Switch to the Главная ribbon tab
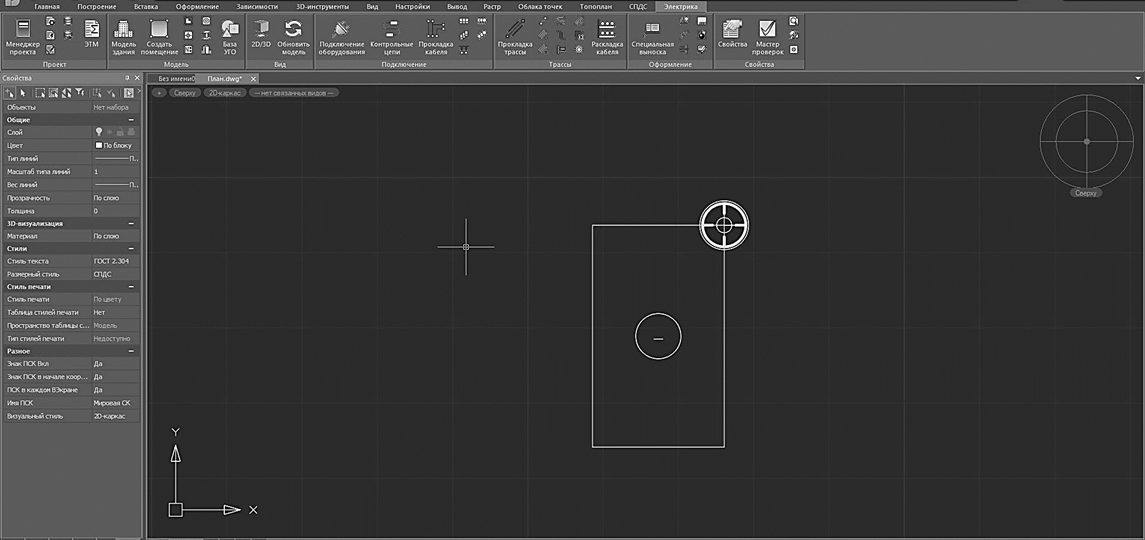1145x540 pixels. click(47, 6)
